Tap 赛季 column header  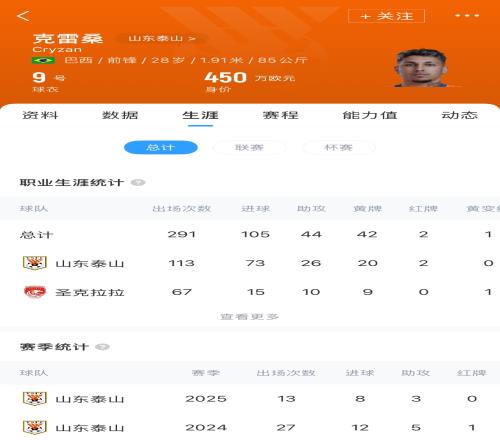(206, 373)
